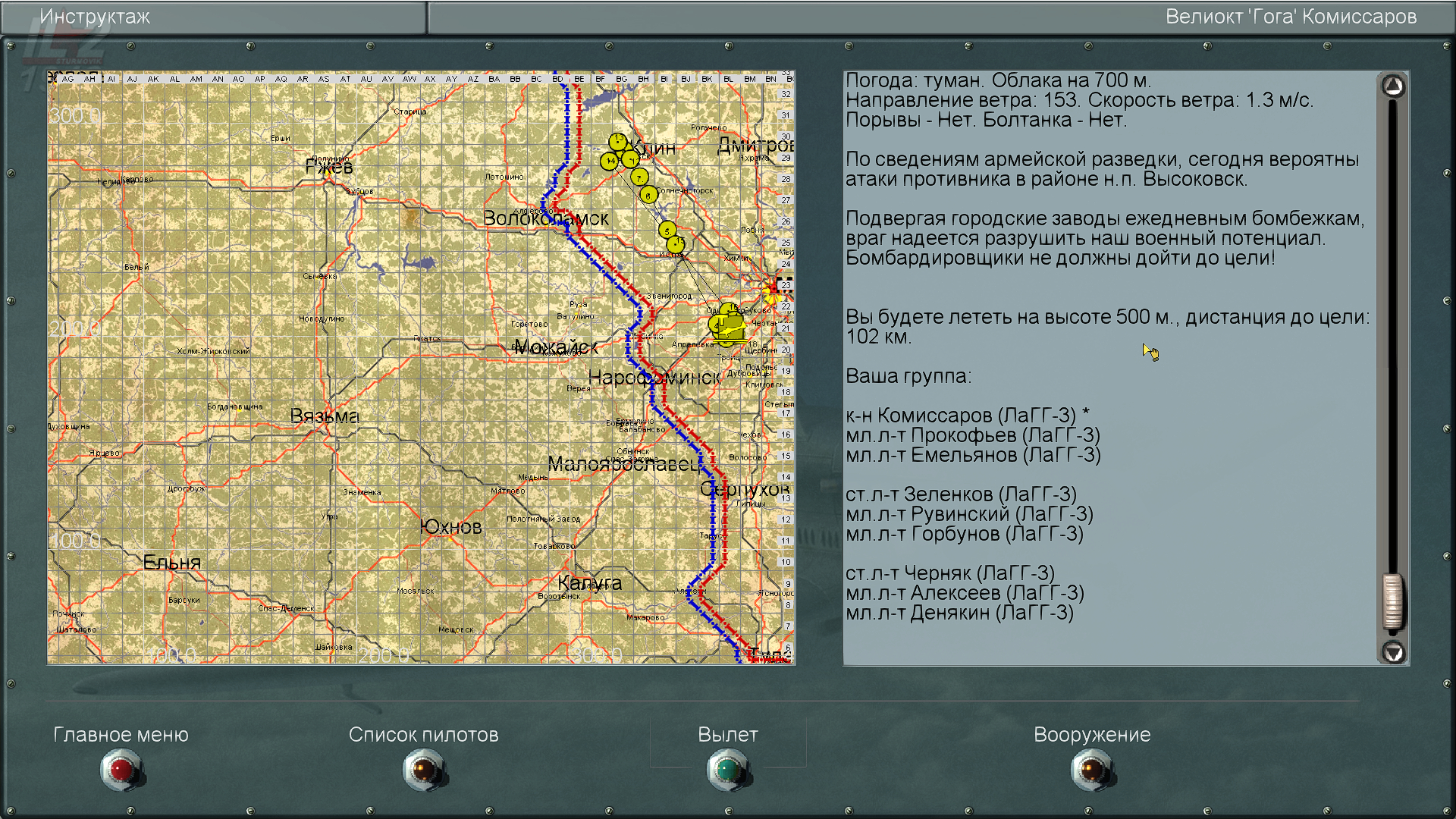The height and width of the screenshot is (819, 1456).
Task: Click waypoint marker 13 near Клин
Action: (x=618, y=141)
